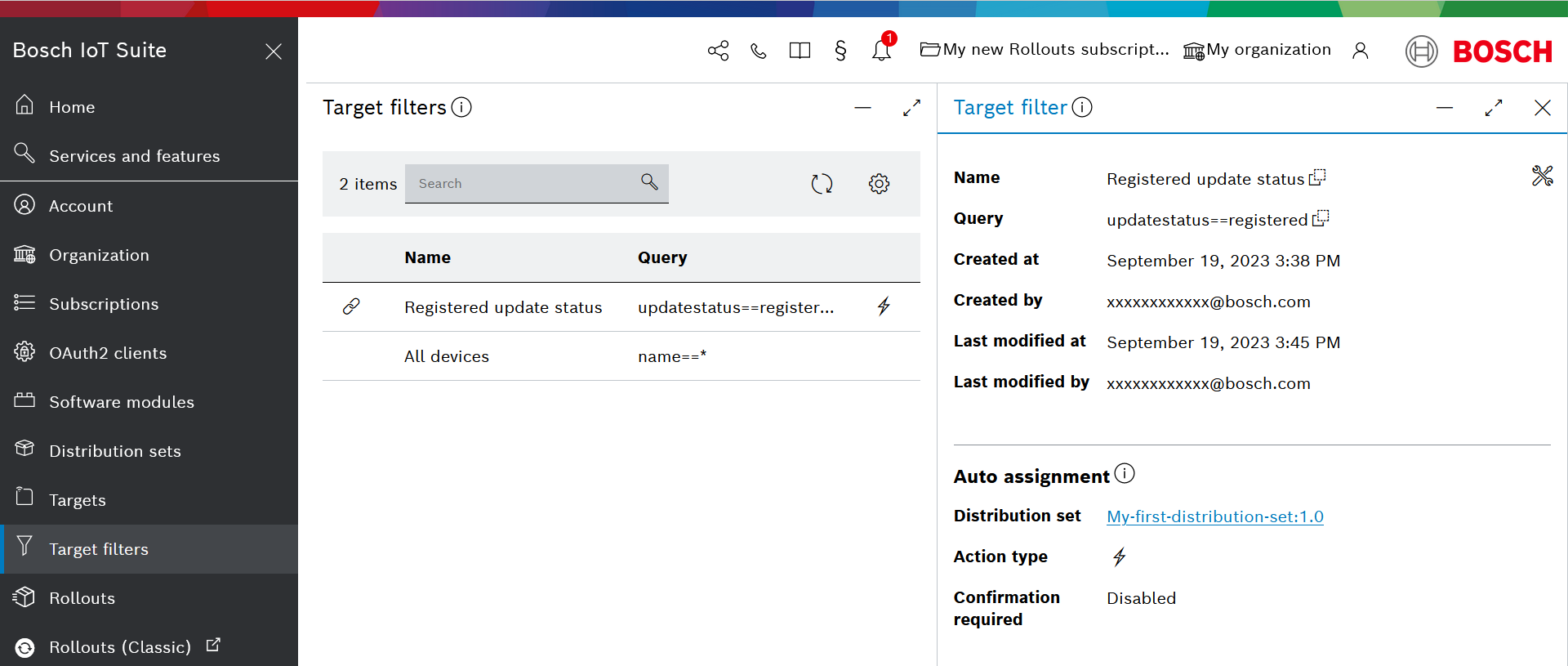Click edit tools icon in Target filter panel
The height and width of the screenshot is (666, 1568).
(1542, 176)
